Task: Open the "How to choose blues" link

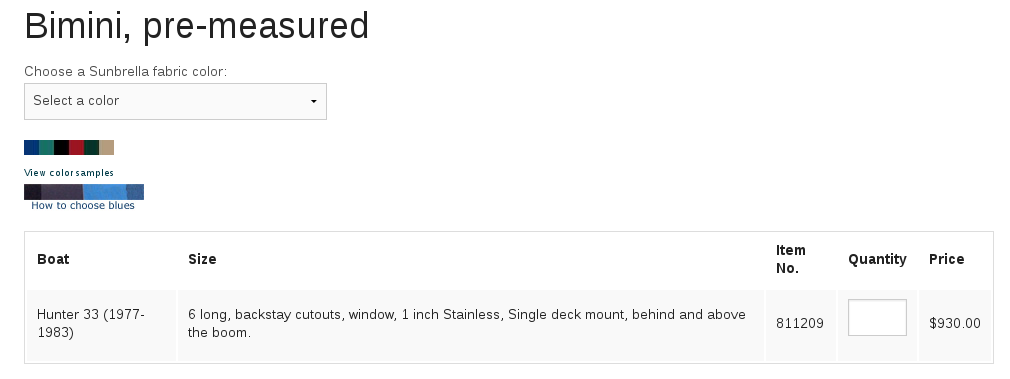Action: click(83, 206)
